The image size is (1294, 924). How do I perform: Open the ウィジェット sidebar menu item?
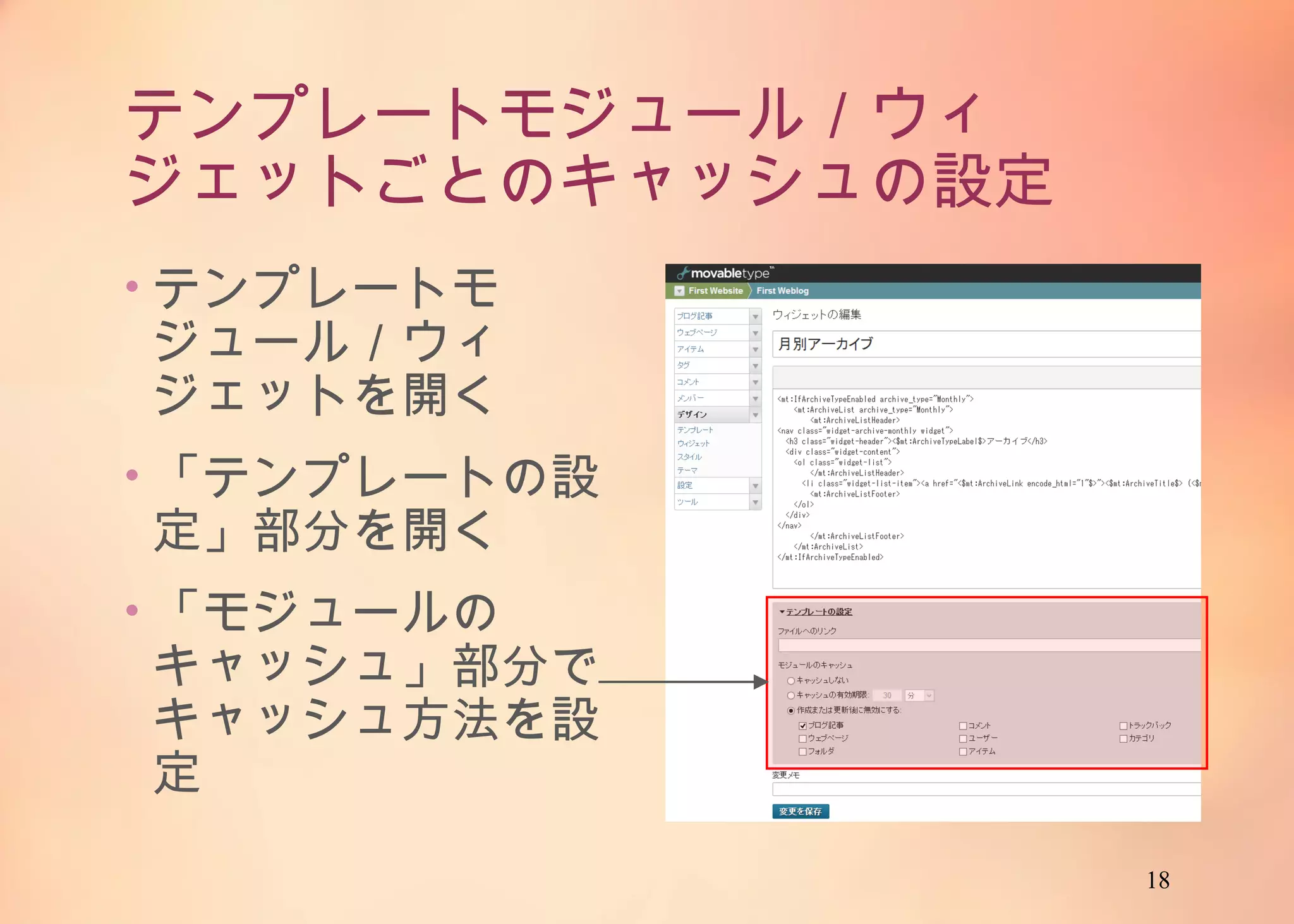point(693,443)
